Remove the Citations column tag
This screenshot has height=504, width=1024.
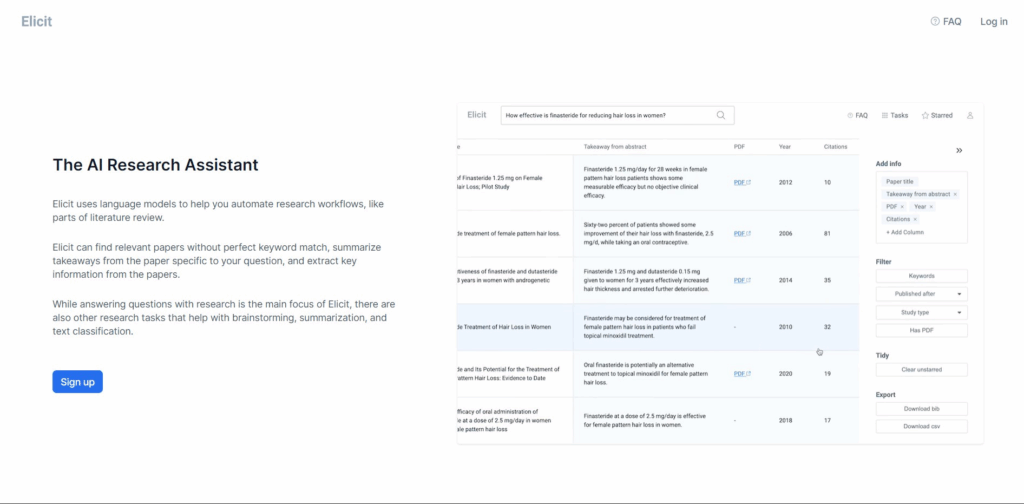click(915, 219)
